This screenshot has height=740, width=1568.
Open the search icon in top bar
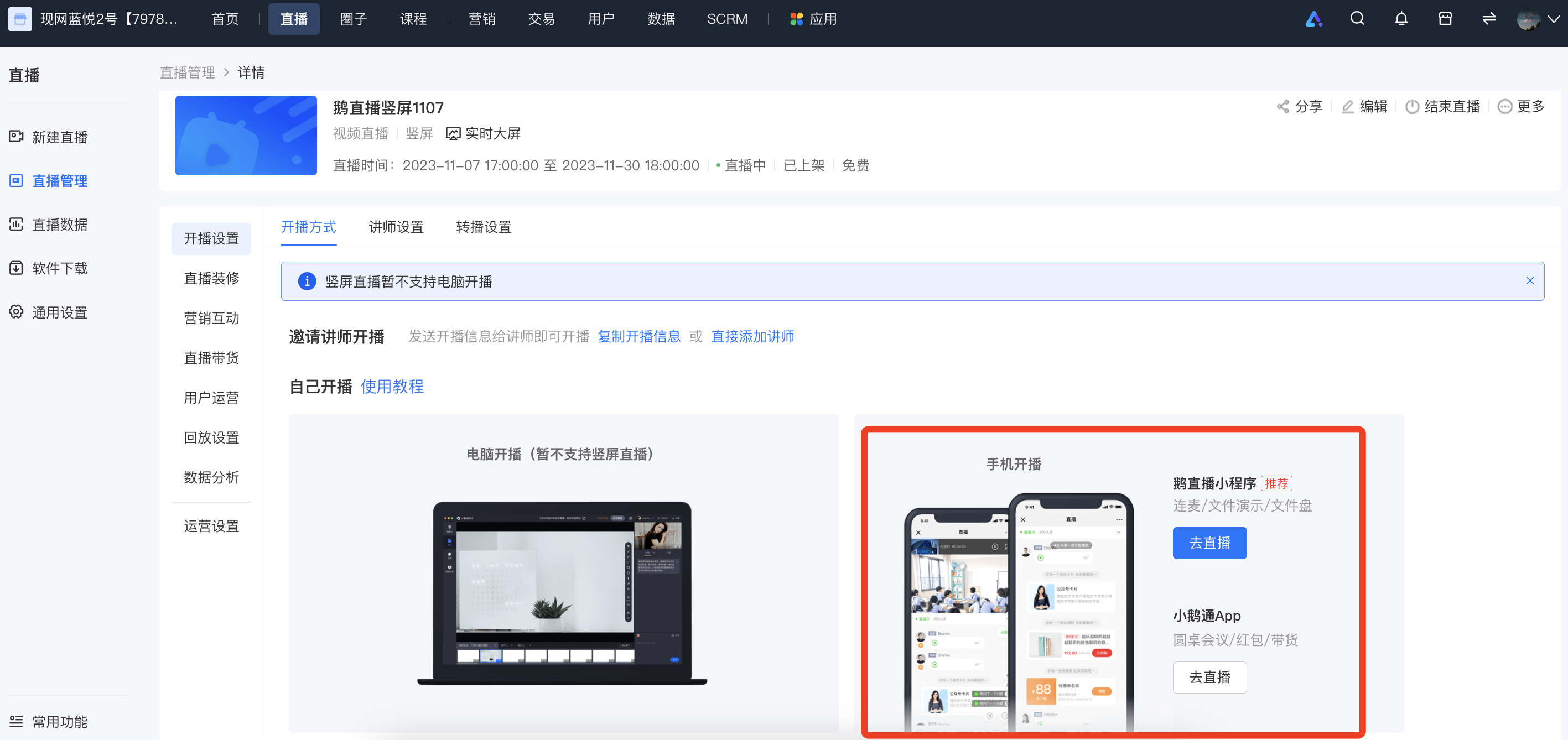1357,19
